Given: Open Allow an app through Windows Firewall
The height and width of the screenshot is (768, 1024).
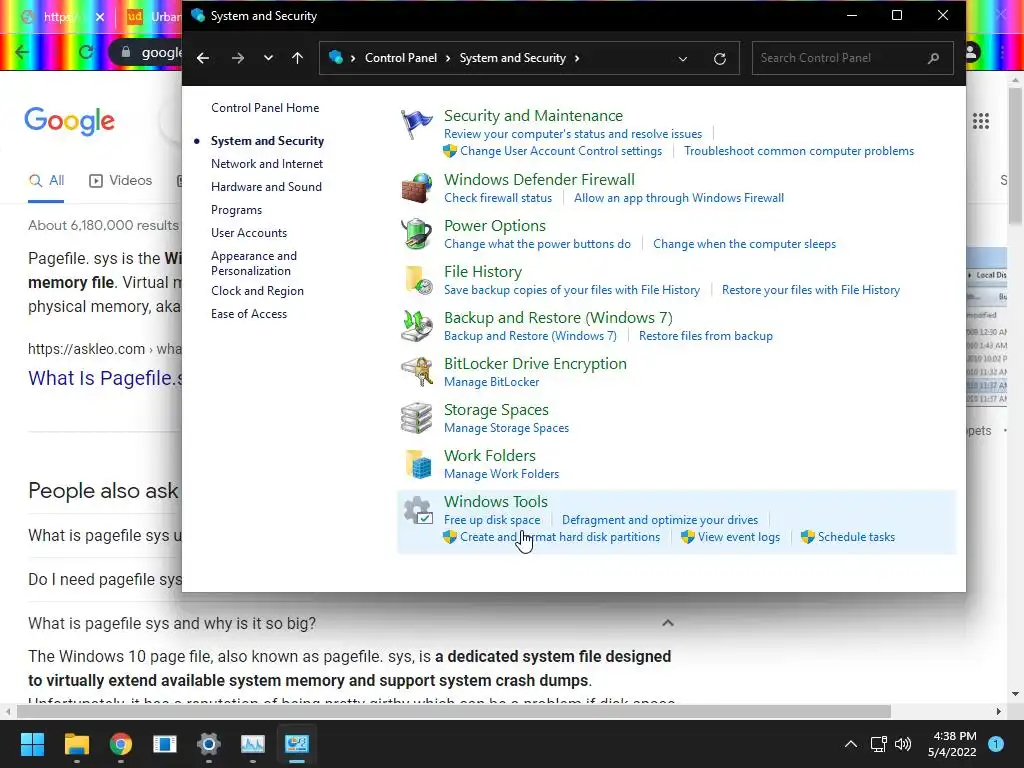Looking at the screenshot, I should pyautogui.click(x=679, y=198).
